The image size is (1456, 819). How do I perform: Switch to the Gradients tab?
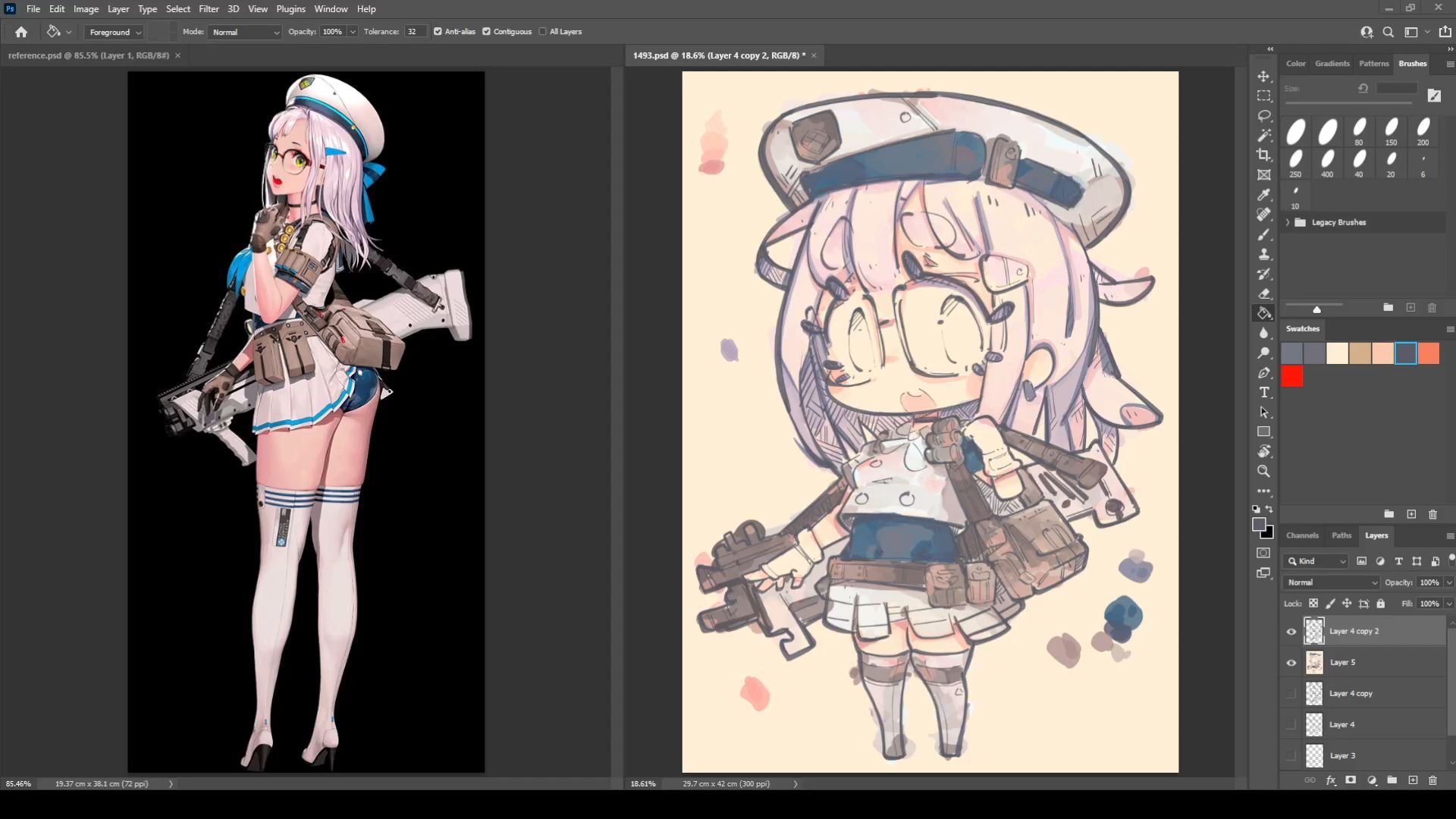point(1332,64)
